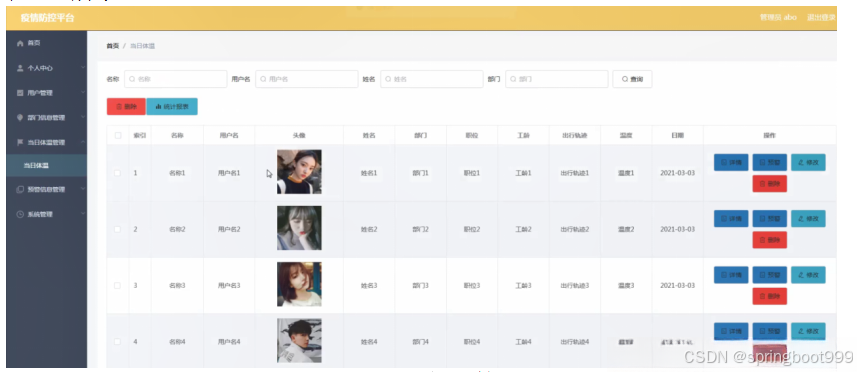Select the 出行轨迹1 cell

[x=574, y=173]
